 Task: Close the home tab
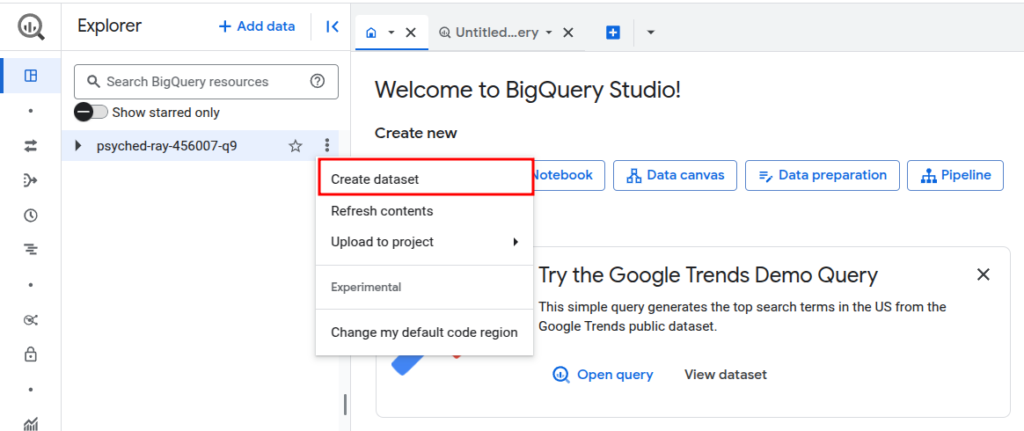[411, 33]
